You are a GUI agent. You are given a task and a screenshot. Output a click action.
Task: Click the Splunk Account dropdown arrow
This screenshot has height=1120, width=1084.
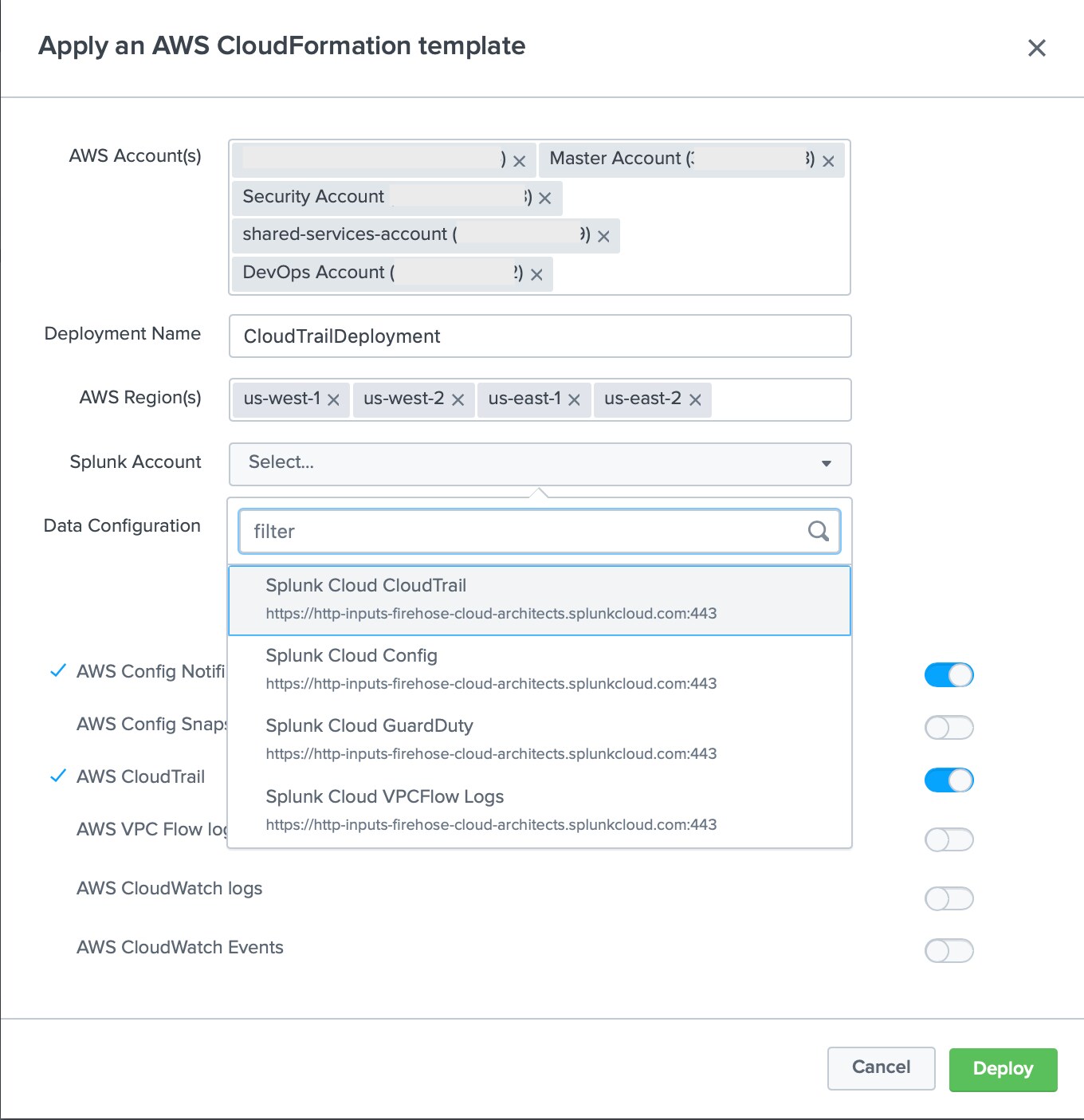pos(827,464)
